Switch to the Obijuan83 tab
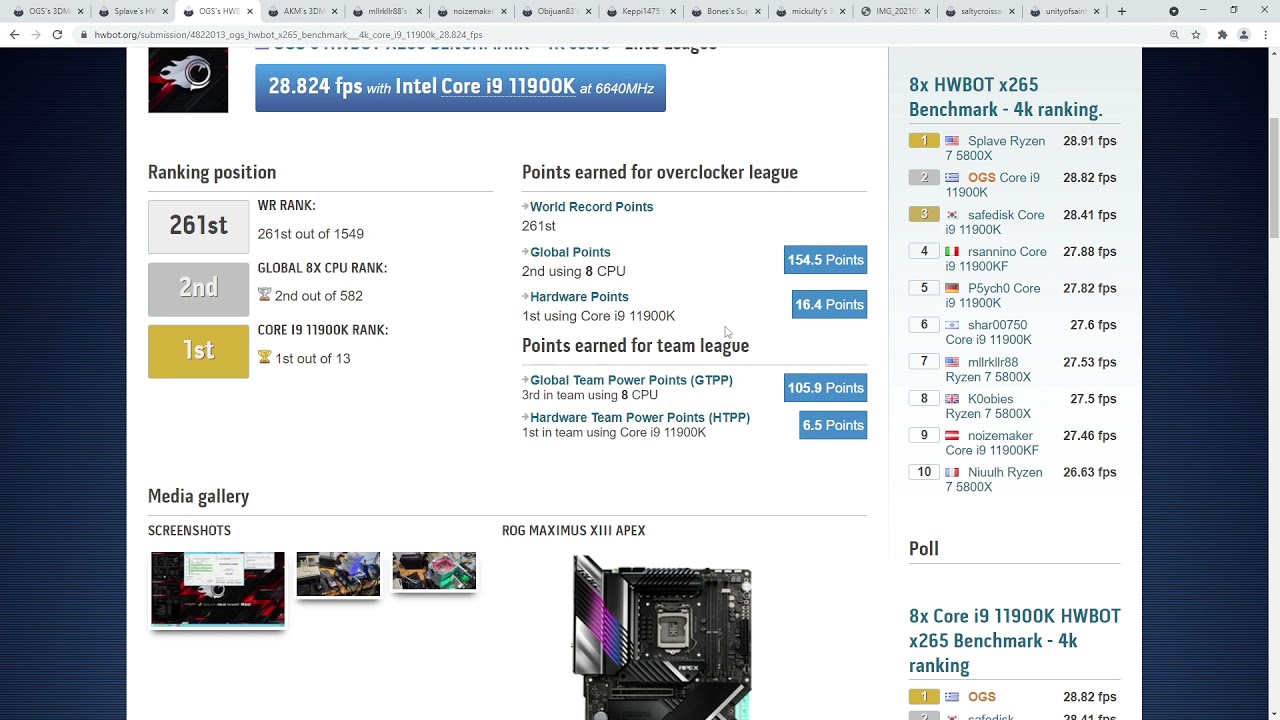 point(557,11)
